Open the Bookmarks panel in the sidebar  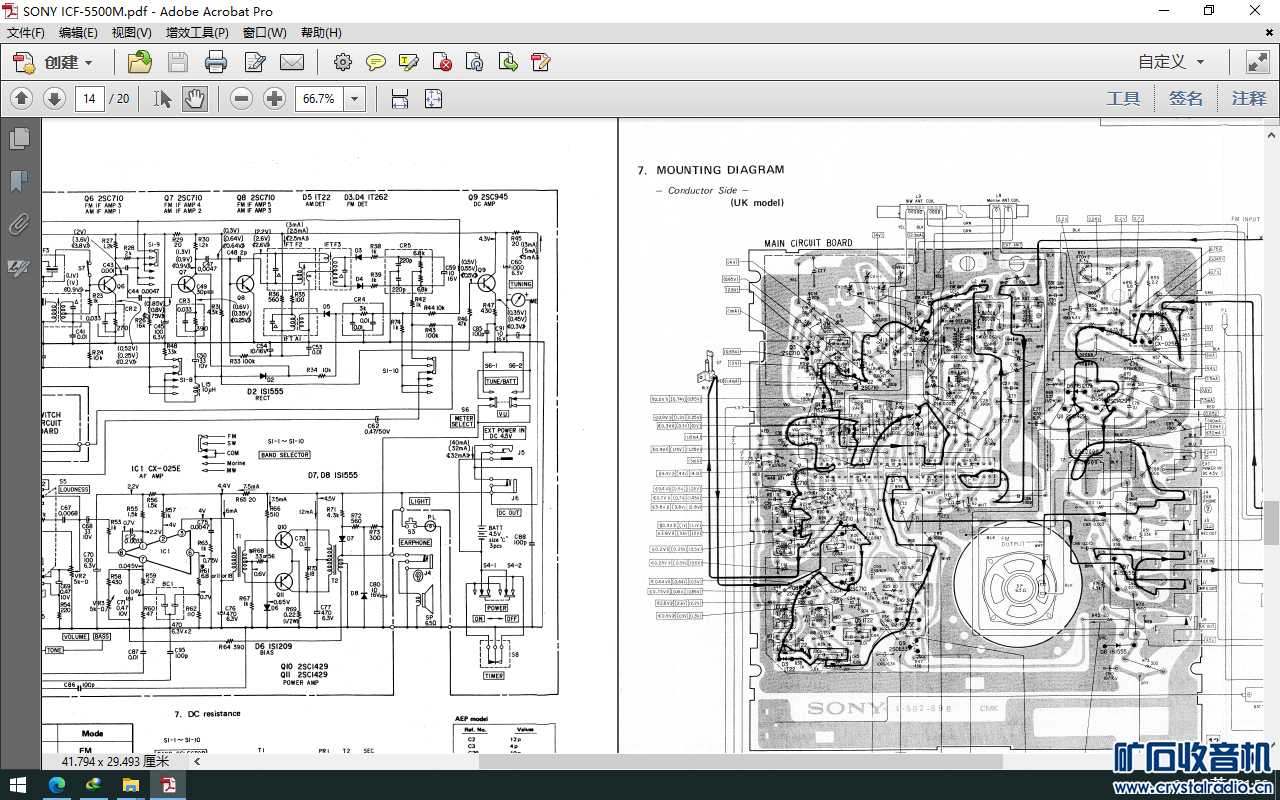tap(18, 181)
